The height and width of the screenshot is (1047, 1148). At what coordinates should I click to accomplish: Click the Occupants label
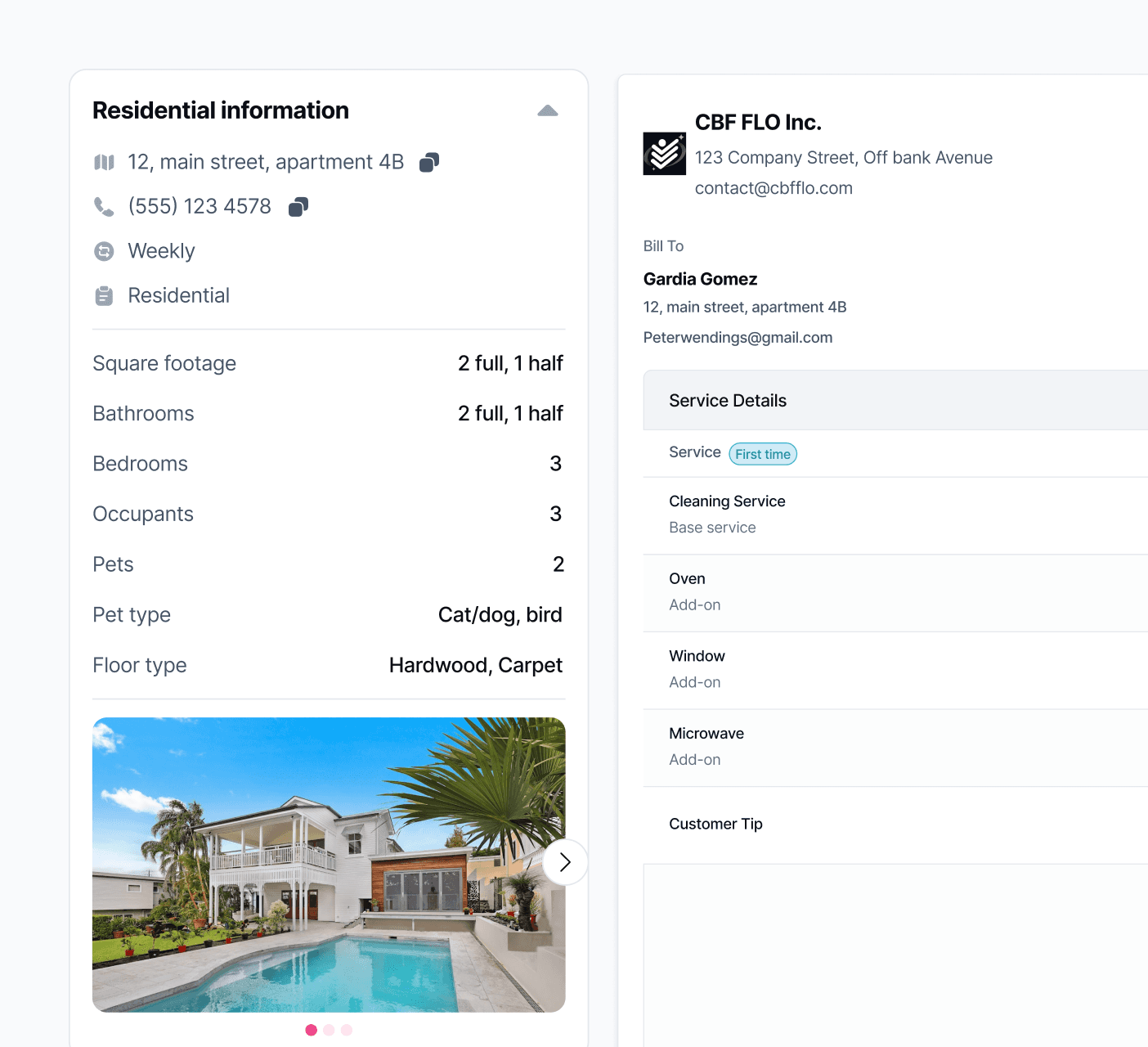tap(143, 515)
